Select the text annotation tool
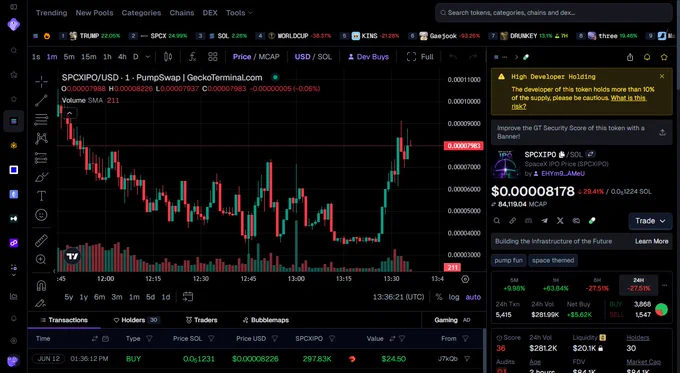This screenshot has height=373, width=680. pos(42,196)
